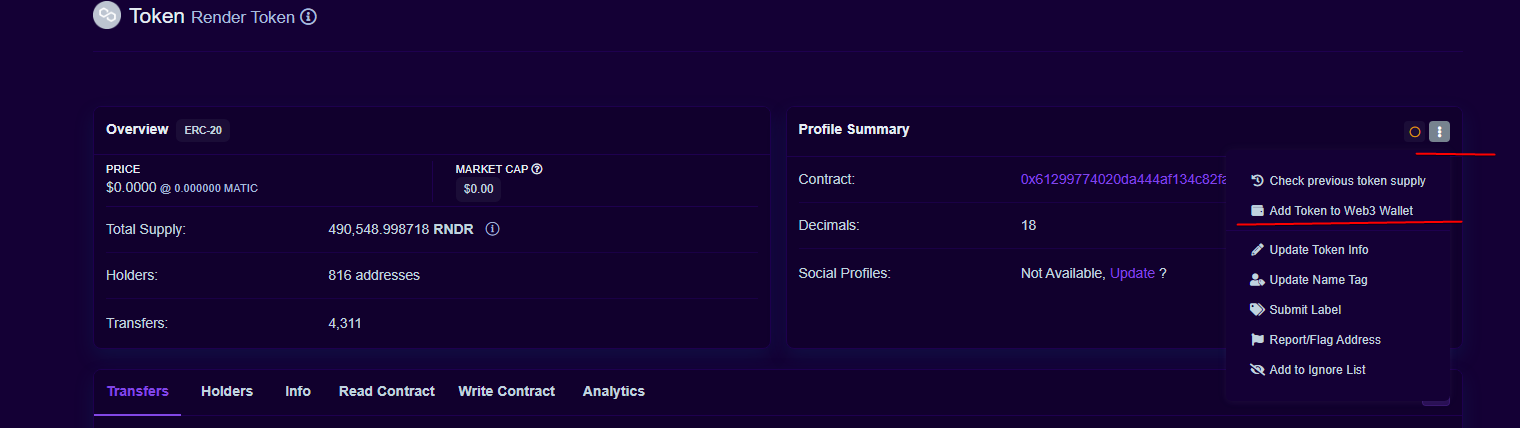Click the pencil icon beside Update Token Info

pos(1257,250)
